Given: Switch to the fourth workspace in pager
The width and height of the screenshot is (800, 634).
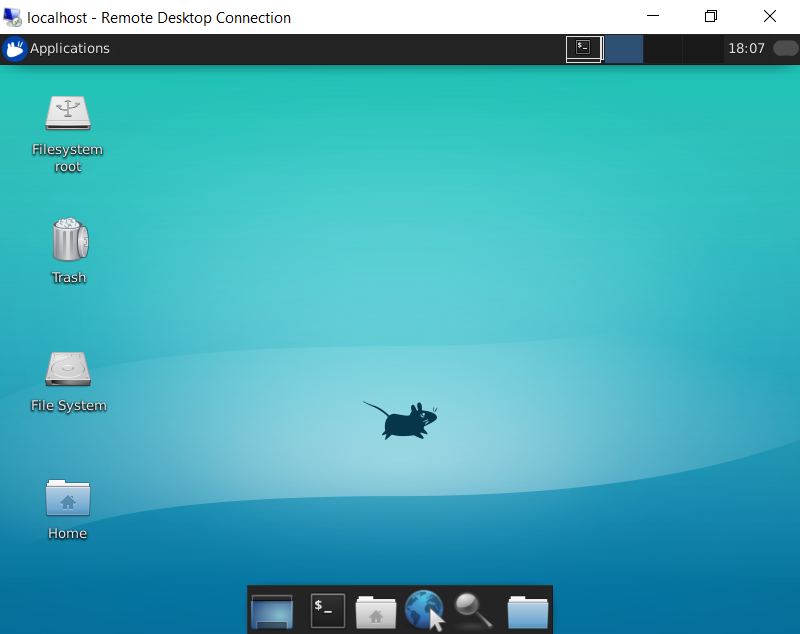Looking at the screenshot, I should click(703, 49).
